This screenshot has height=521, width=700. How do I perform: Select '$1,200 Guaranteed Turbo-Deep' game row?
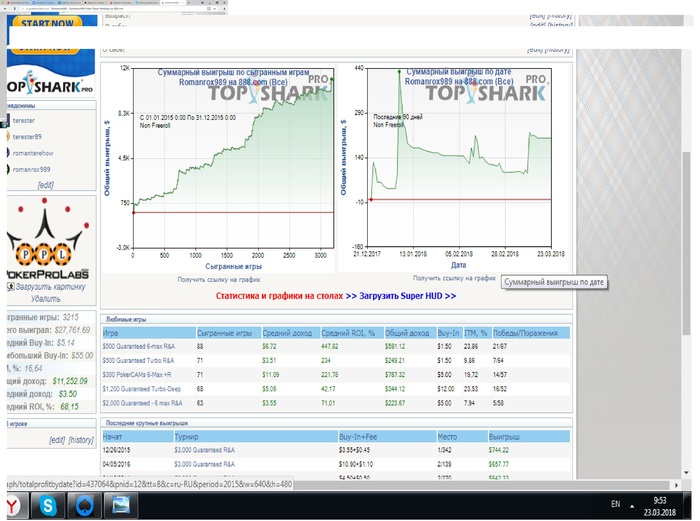[336, 389]
